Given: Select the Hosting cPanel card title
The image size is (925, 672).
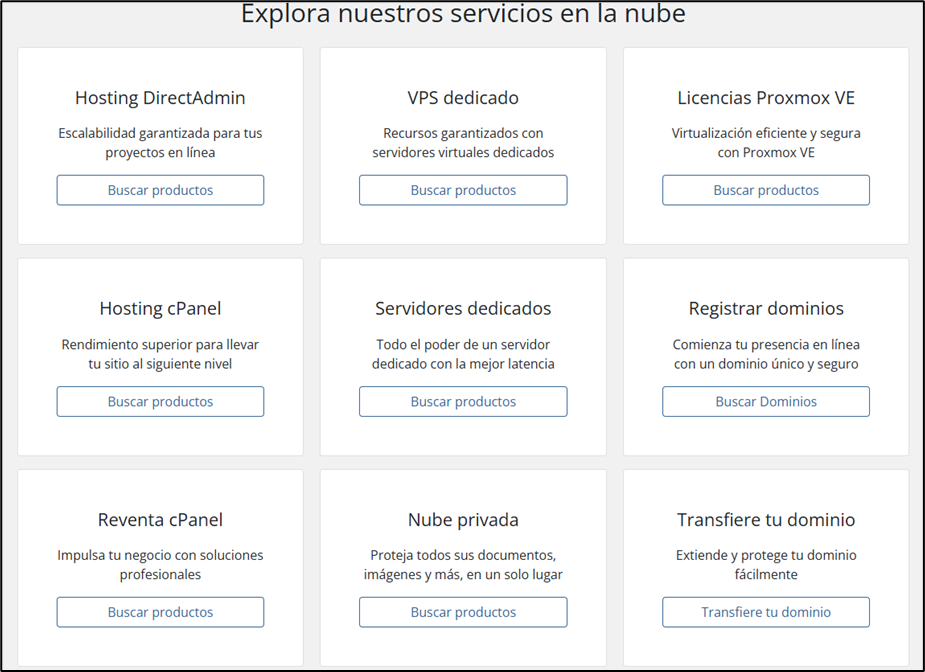Looking at the screenshot, I should point(160,309).
